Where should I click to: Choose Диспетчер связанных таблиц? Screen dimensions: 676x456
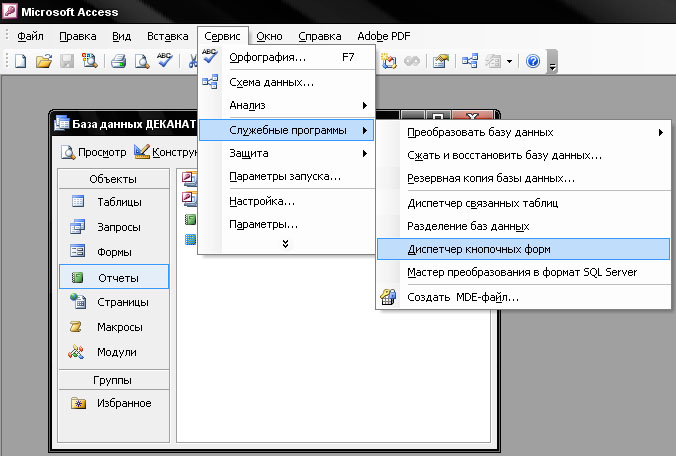pyautogui.click(x=523, y=203)
